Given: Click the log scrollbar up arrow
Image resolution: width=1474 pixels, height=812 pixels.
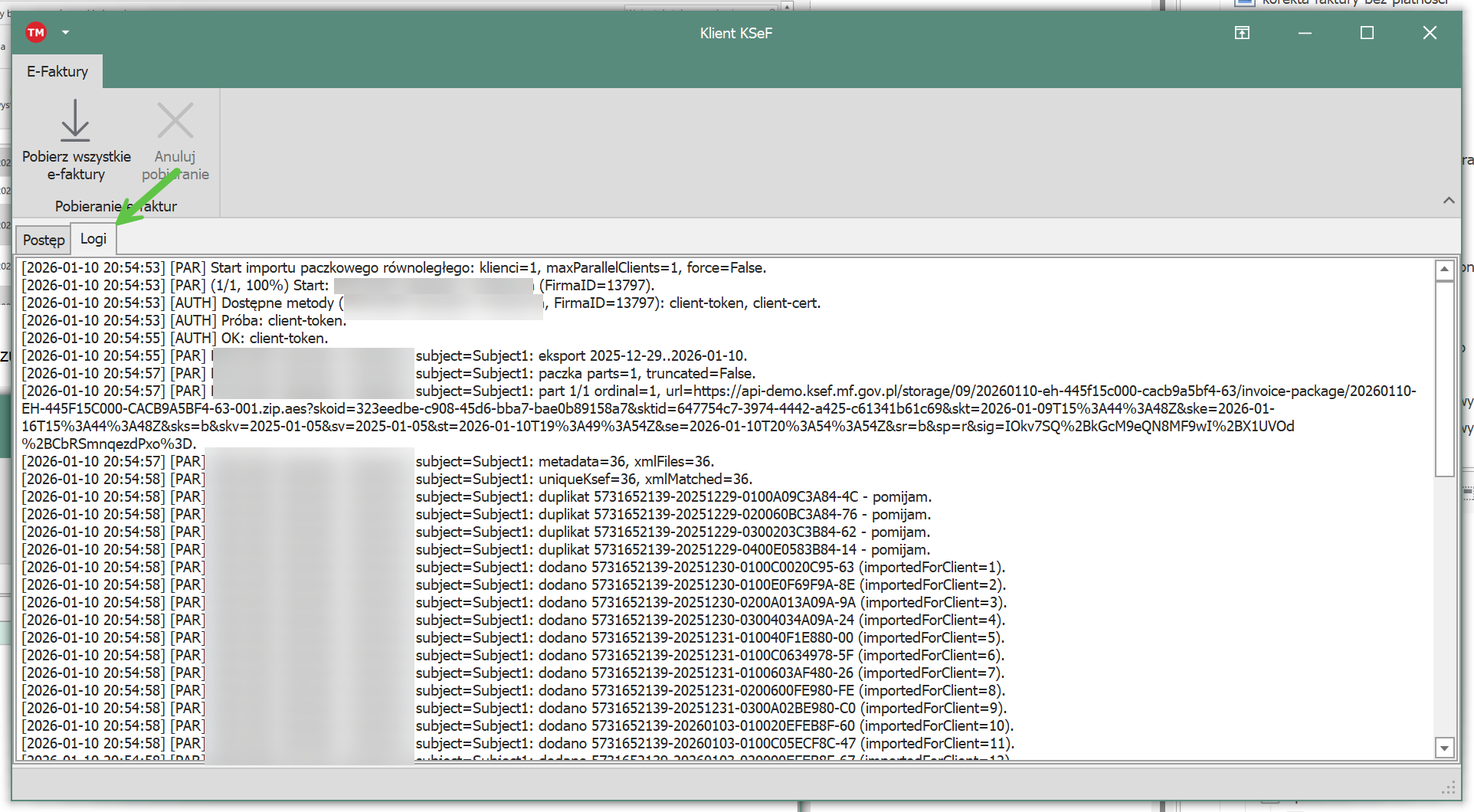Looking at the screenshot, I should point(1444,270).
